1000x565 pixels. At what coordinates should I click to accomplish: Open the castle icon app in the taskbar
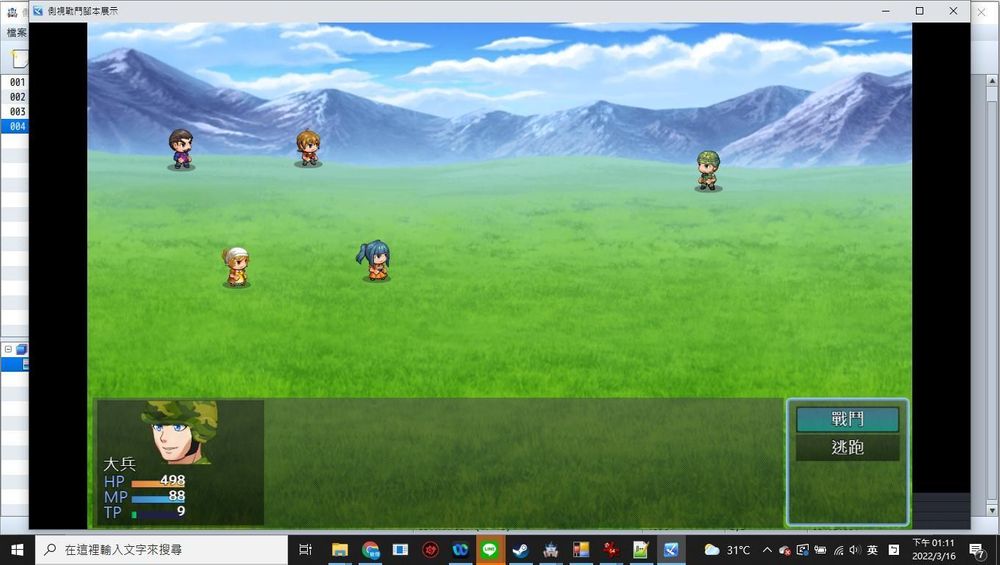click(550, 550)
